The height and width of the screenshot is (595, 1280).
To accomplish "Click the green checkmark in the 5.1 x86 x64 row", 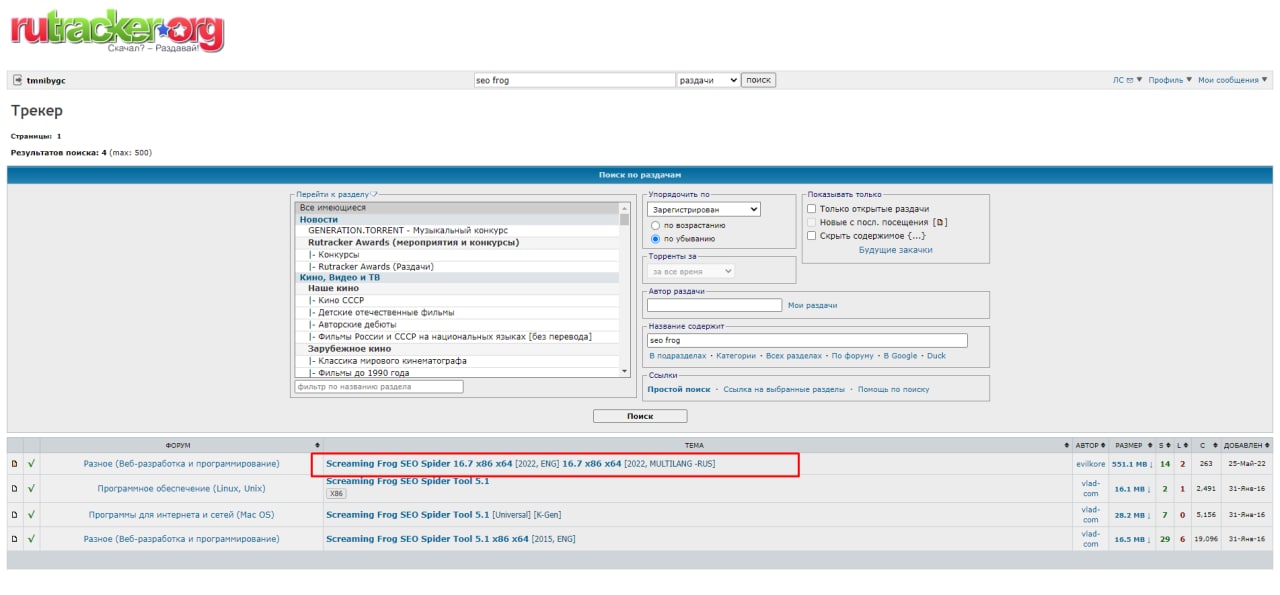I will pyautogui.click(x=31, y=539).
